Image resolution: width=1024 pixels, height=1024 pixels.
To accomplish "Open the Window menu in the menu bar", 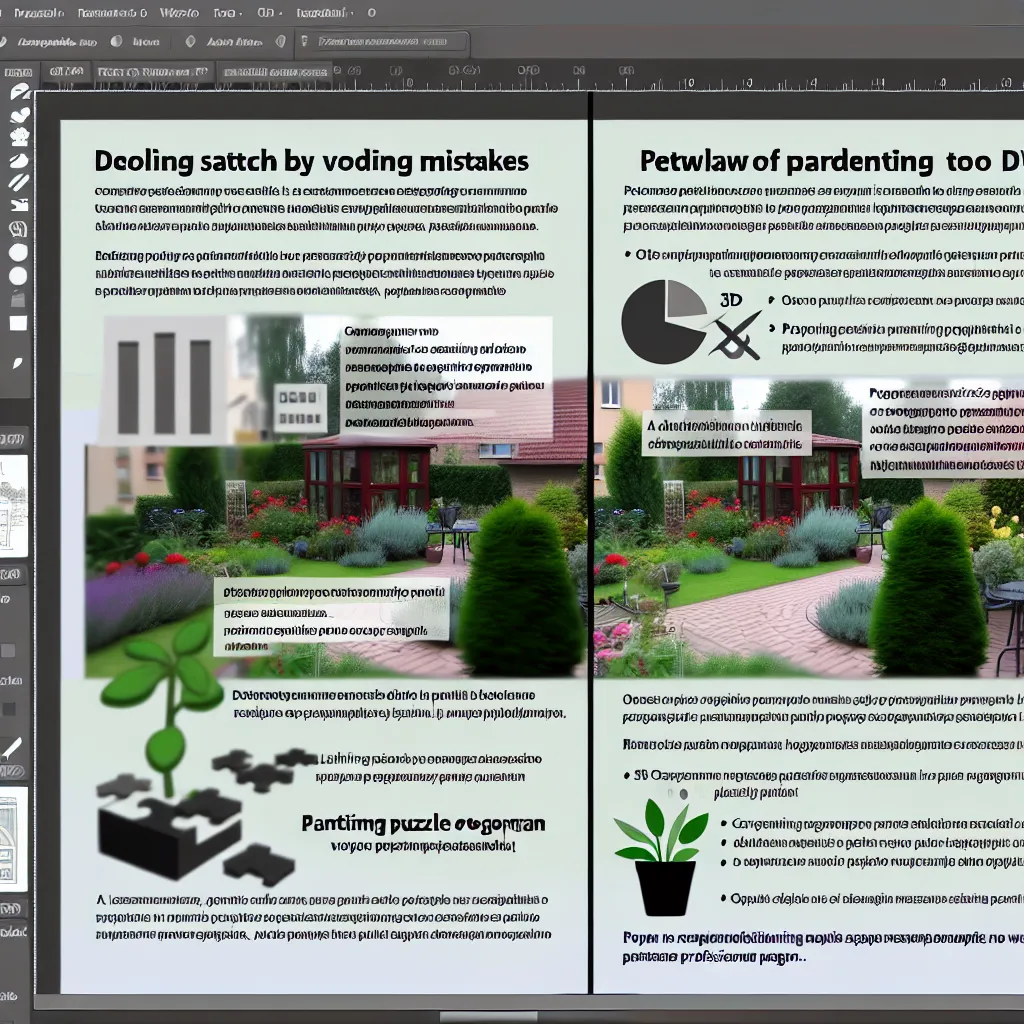I will (180, 12).
